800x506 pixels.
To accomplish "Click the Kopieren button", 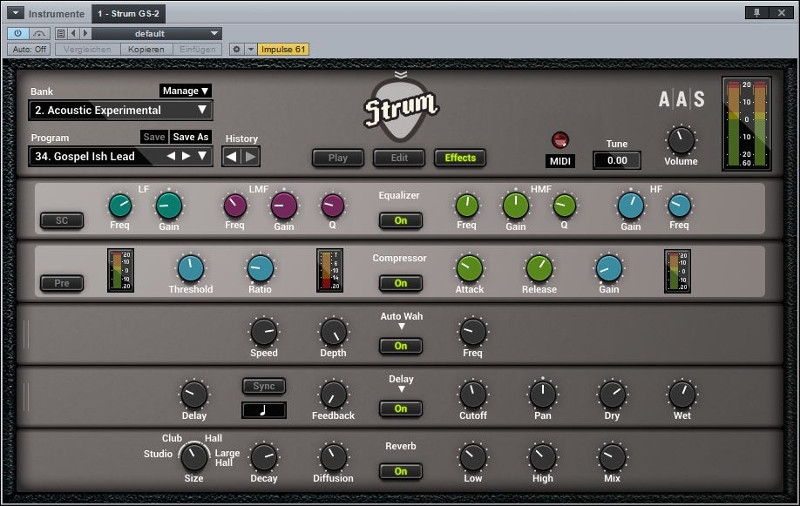I will [146, 49].
